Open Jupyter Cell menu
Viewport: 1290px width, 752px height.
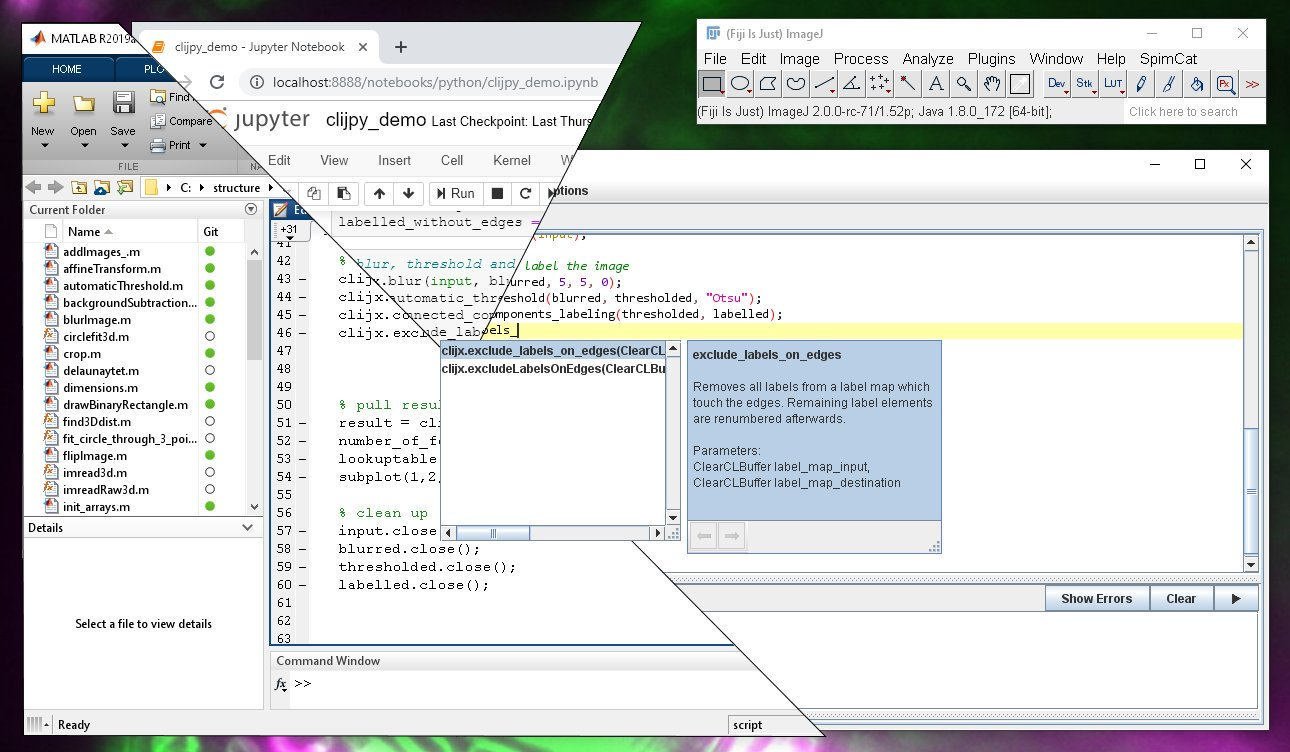pyautogui.click(x=452, y=160)
